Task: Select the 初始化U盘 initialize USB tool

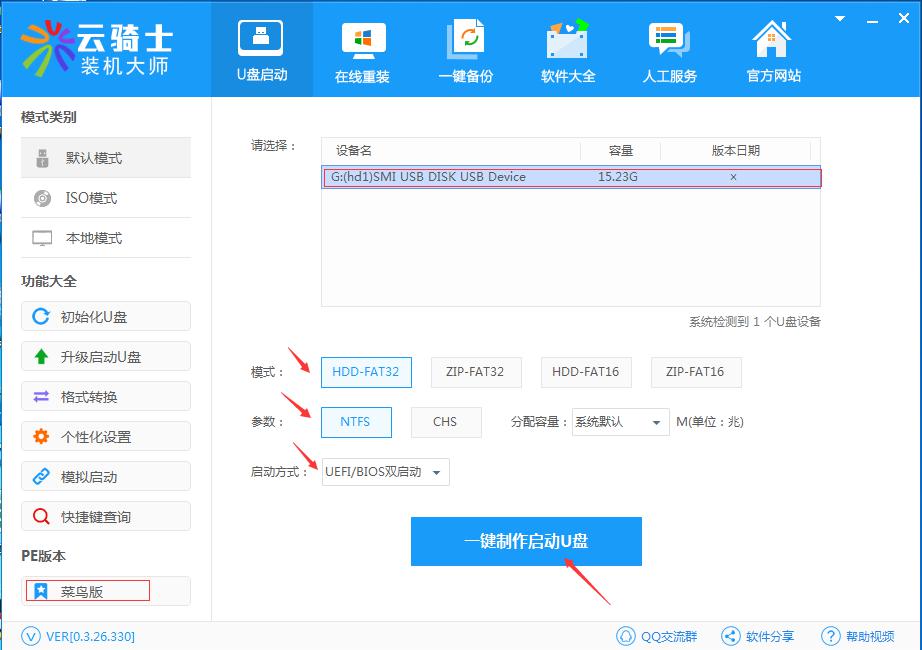Action: tap(105, 316)
